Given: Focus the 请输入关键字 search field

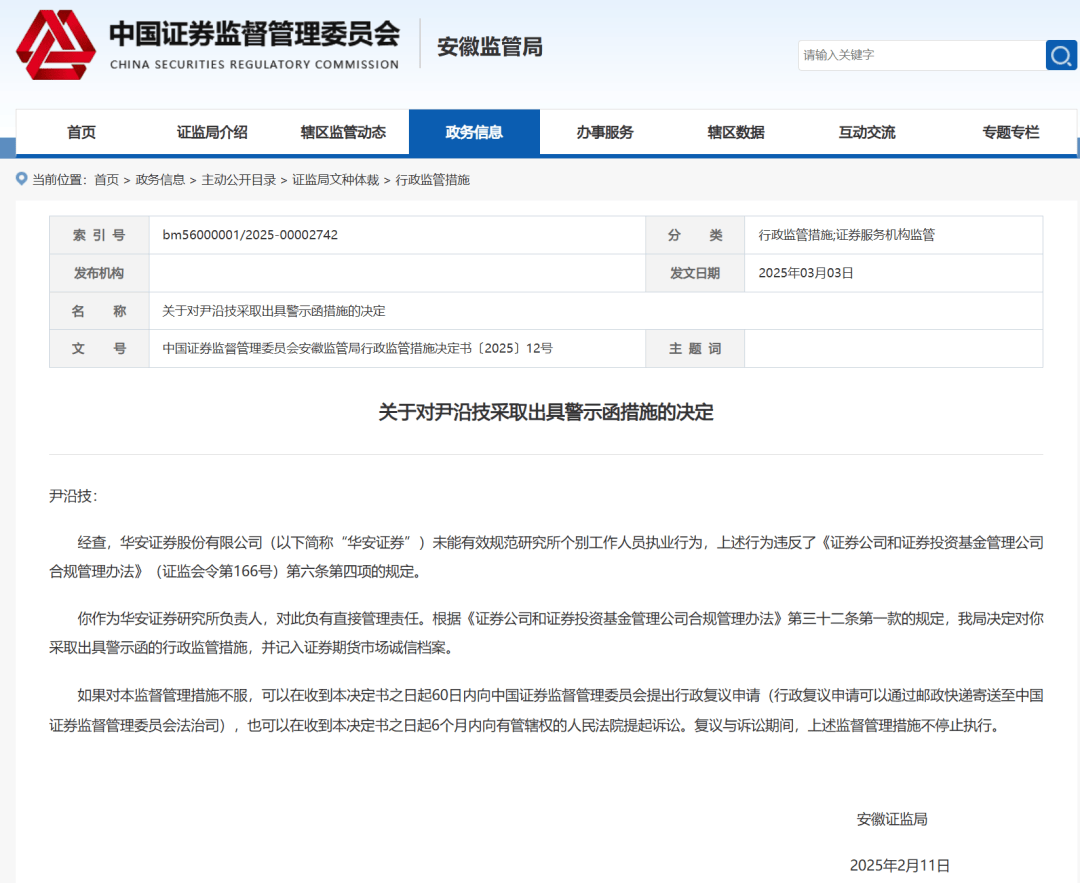Looking at the screenshot, I should (x=922, y=55).
